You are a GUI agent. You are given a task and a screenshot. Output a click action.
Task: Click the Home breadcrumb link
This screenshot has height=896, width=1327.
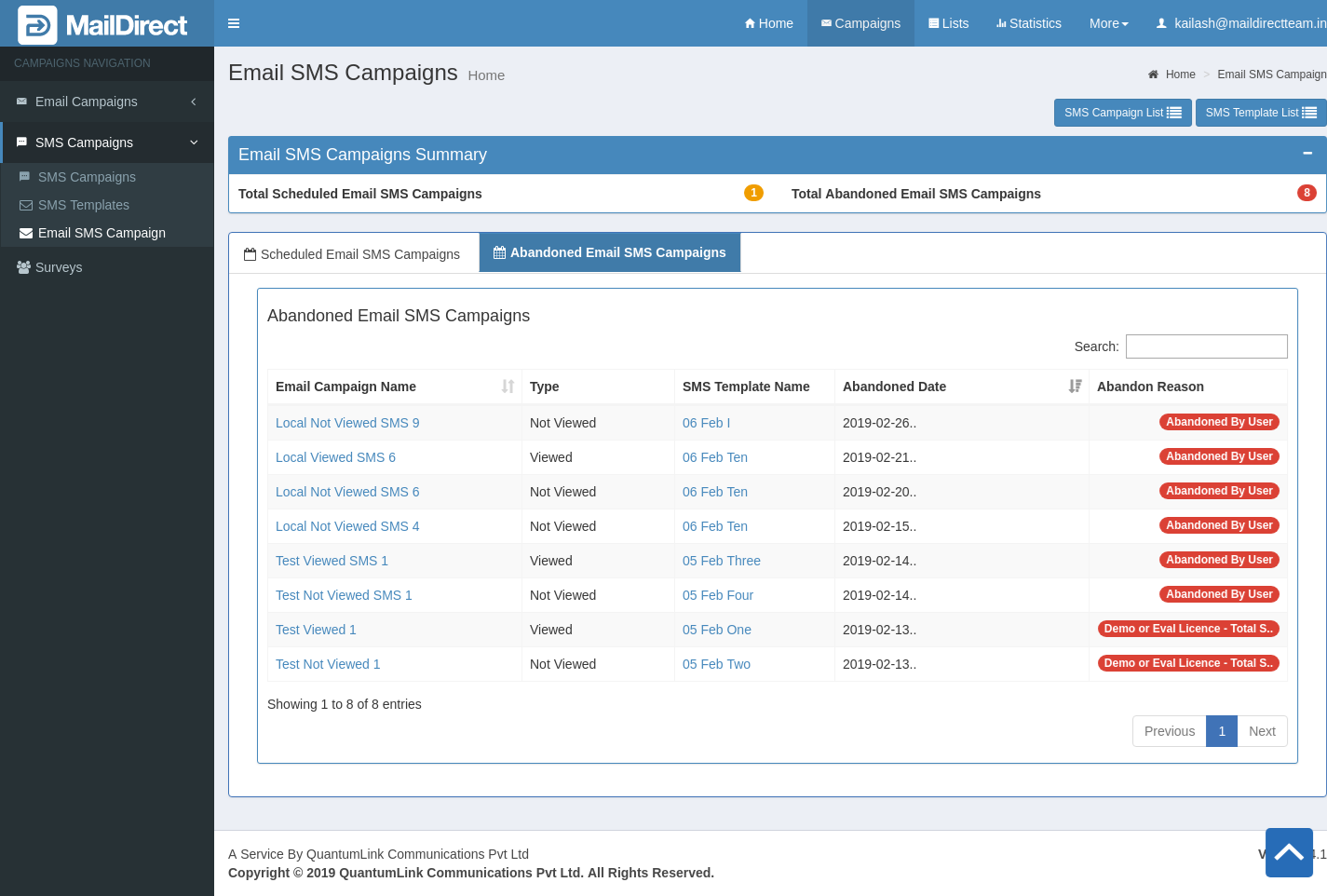point(1179,75)
